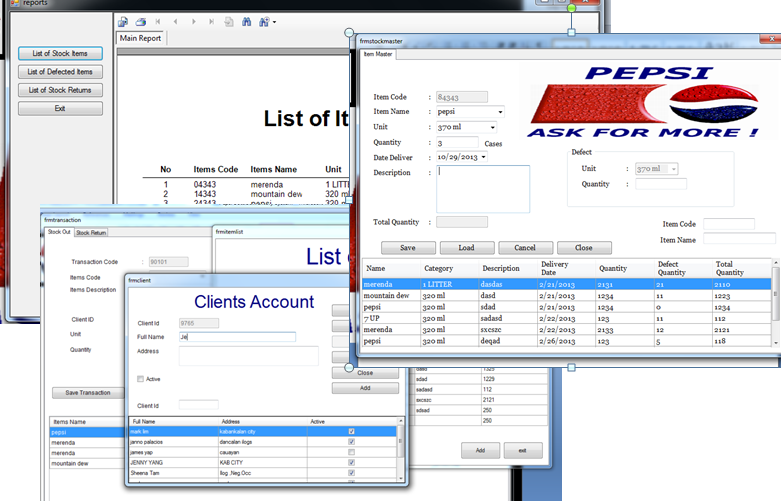Go to first page in report viewer
This screenshot has height=501, width=781.
pyautogui.click(x=158, y=22)
